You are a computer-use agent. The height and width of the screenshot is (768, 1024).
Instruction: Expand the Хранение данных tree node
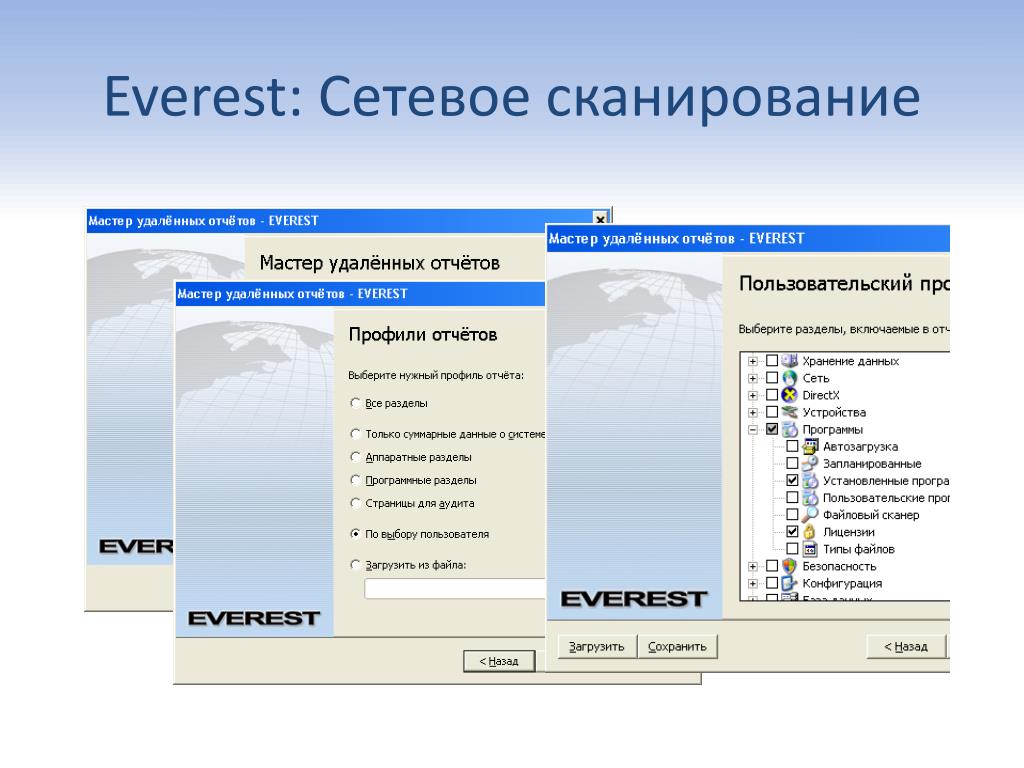click(x=753, y=361)
